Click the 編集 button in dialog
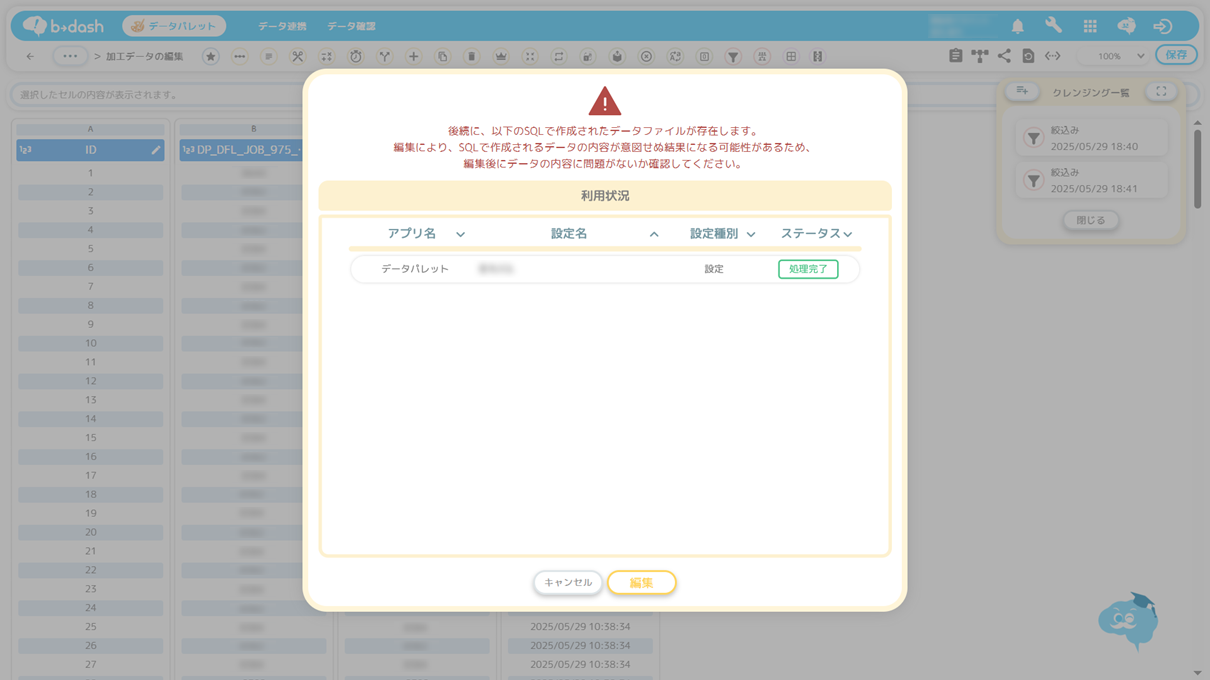 pyautogui.click(x=642, y=582)
